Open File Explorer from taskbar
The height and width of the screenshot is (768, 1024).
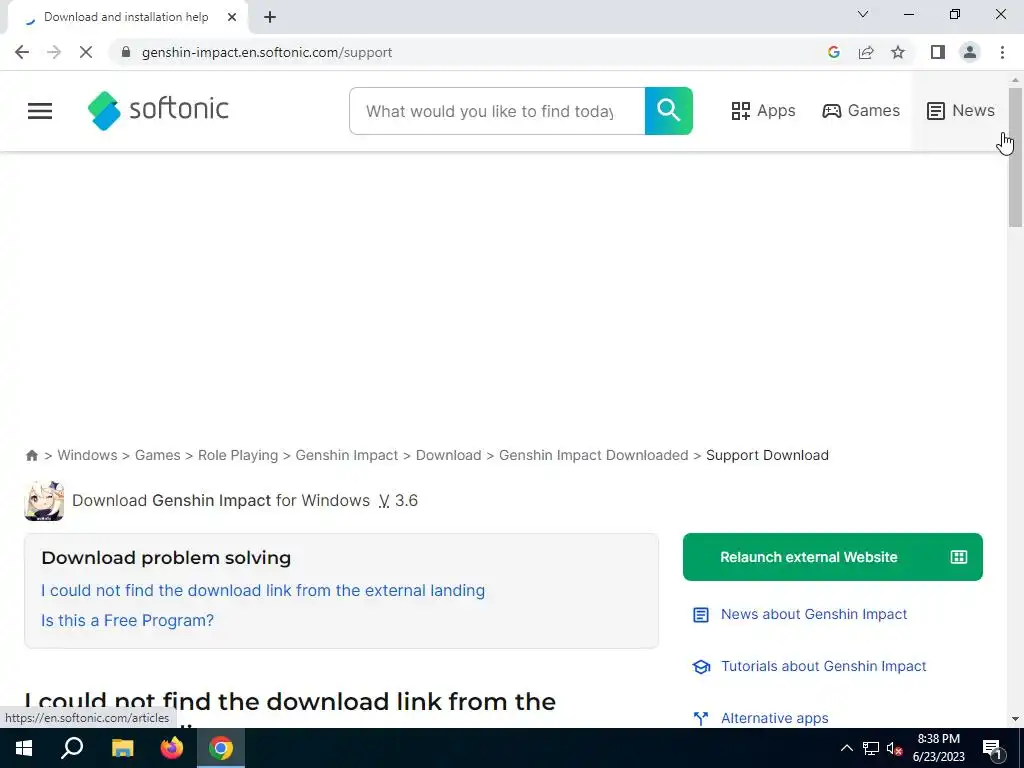122,748
